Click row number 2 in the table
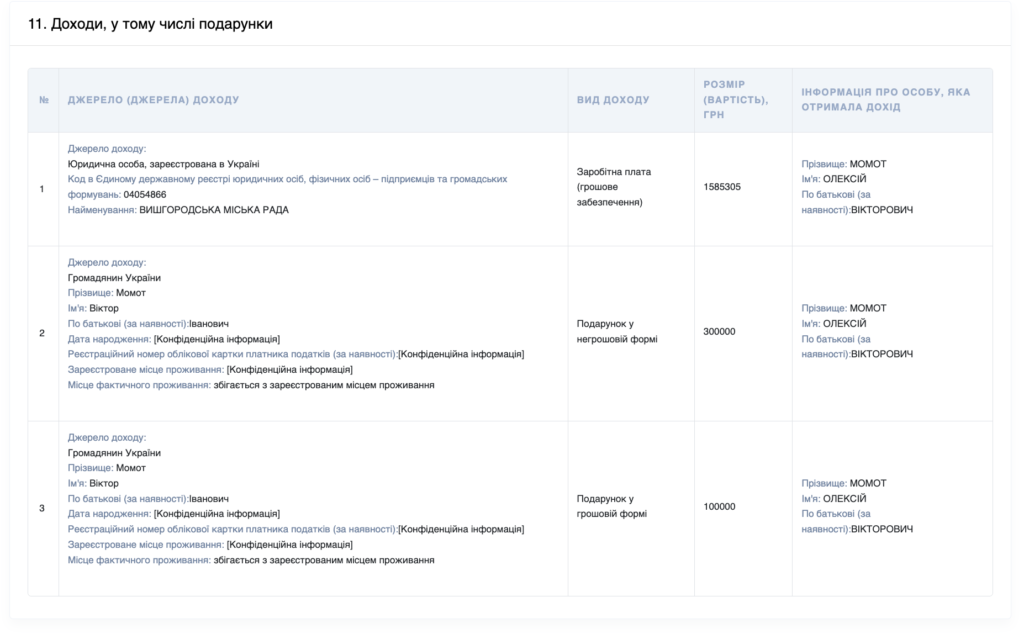 tap(43, 332)
